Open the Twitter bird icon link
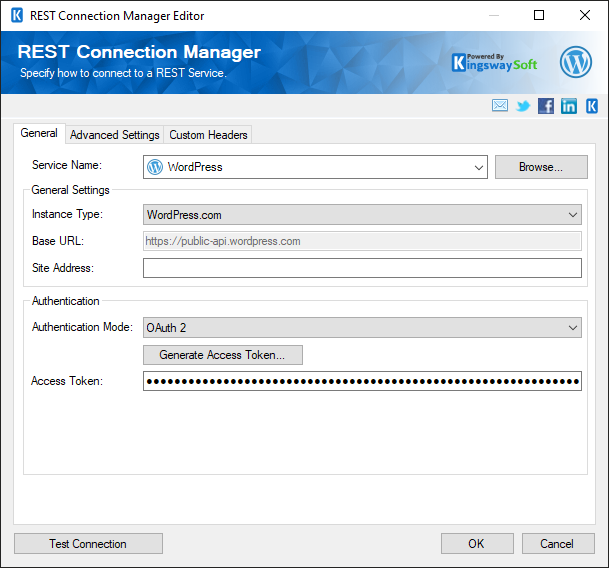Viewport: 609px width, 568px height. 523,106
